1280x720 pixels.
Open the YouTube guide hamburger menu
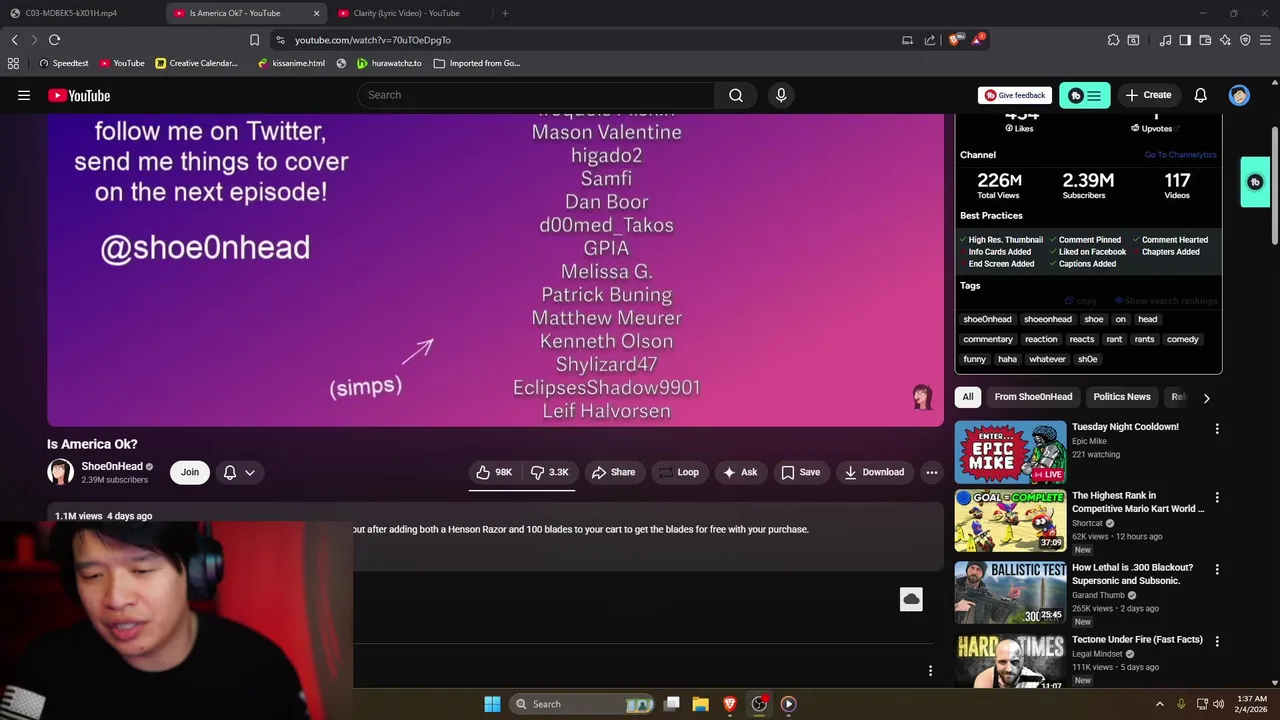pos(24,95)
